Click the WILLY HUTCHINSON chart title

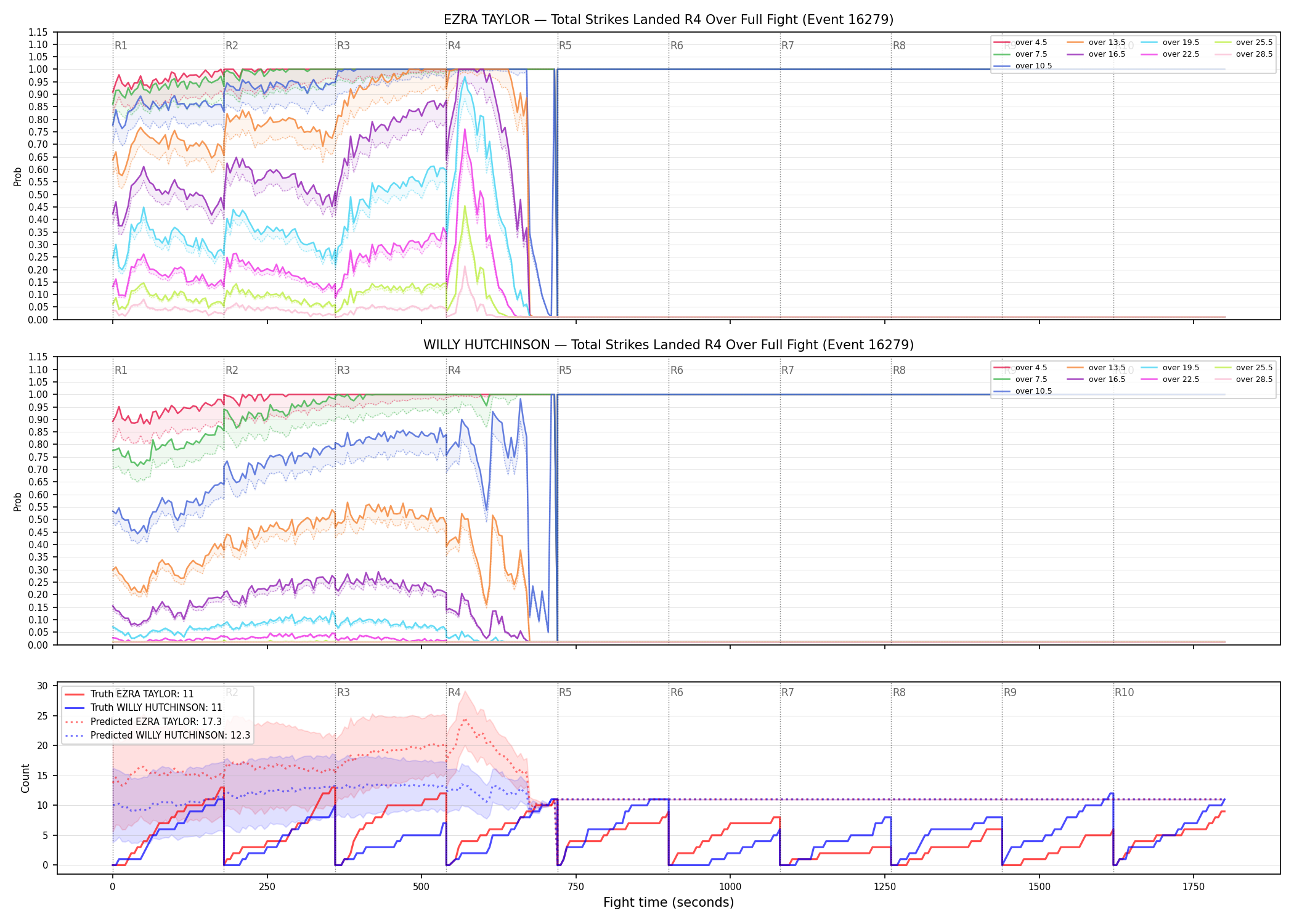point(669,345)
